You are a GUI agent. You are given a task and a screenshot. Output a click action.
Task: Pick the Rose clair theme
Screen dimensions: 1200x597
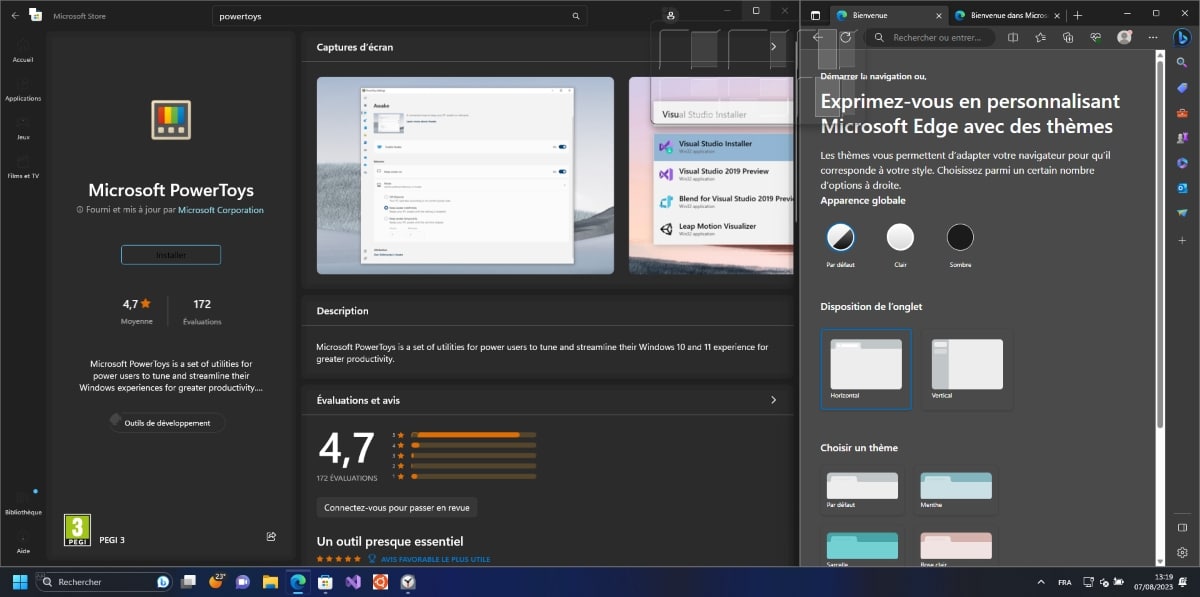click(x=956, y=549)
